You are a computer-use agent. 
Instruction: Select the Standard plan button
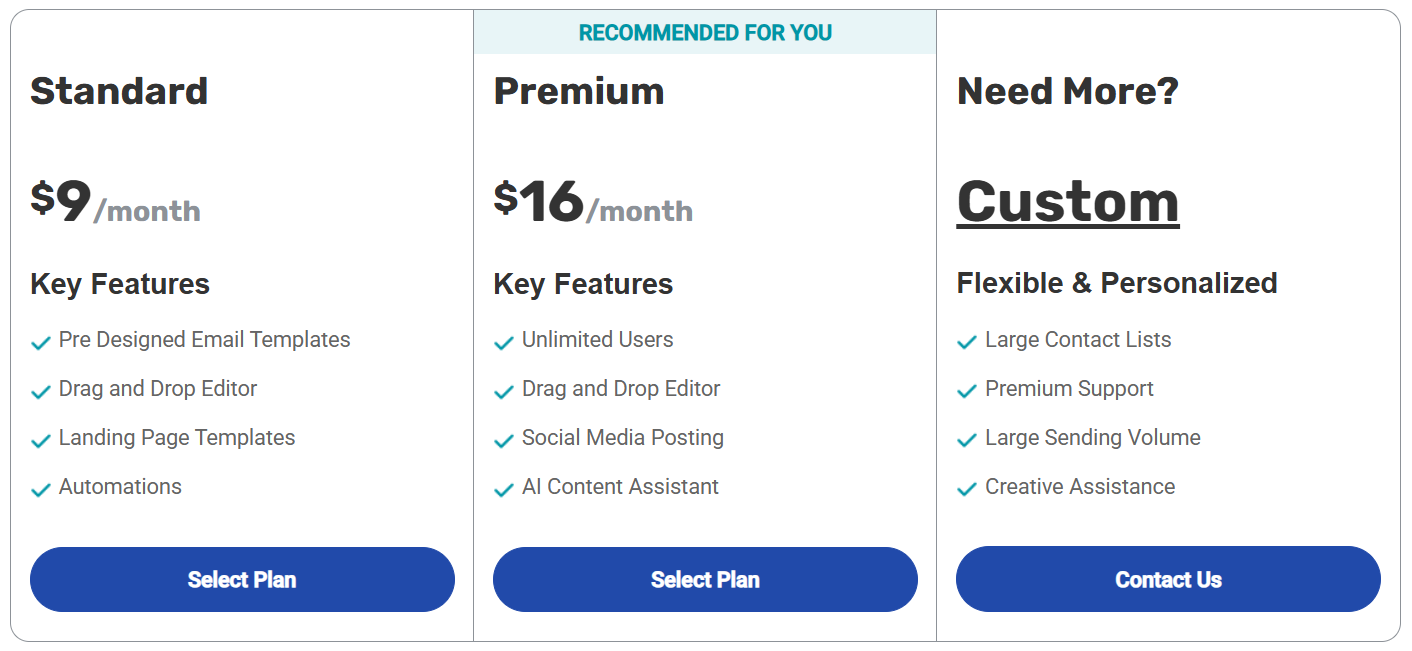tap(242, 579)
